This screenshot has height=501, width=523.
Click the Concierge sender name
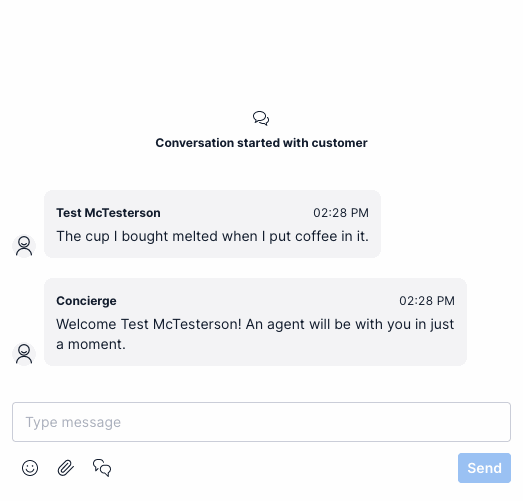(86, 301)
